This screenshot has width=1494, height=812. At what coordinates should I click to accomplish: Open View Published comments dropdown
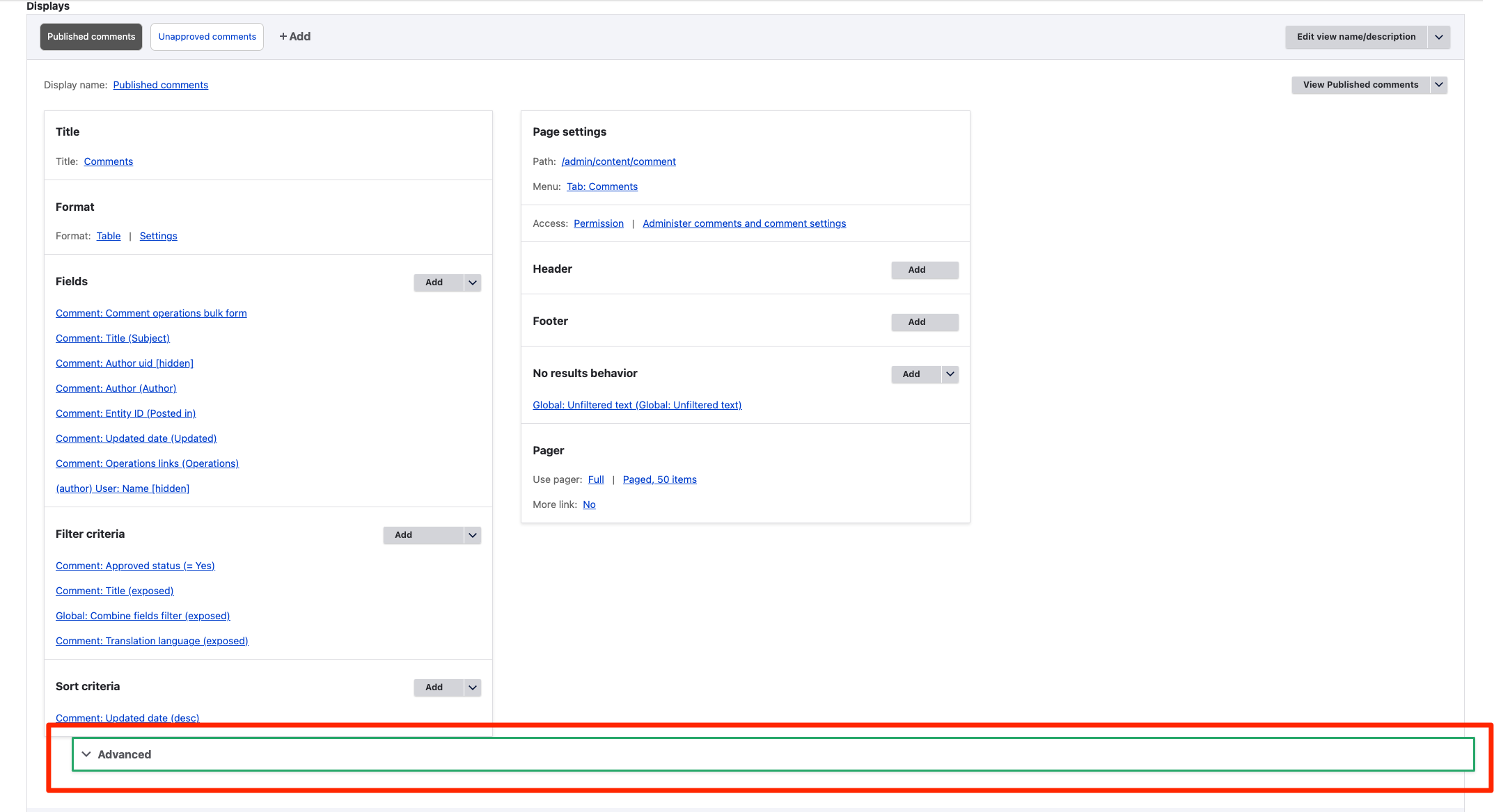(x=1439, y=84)
